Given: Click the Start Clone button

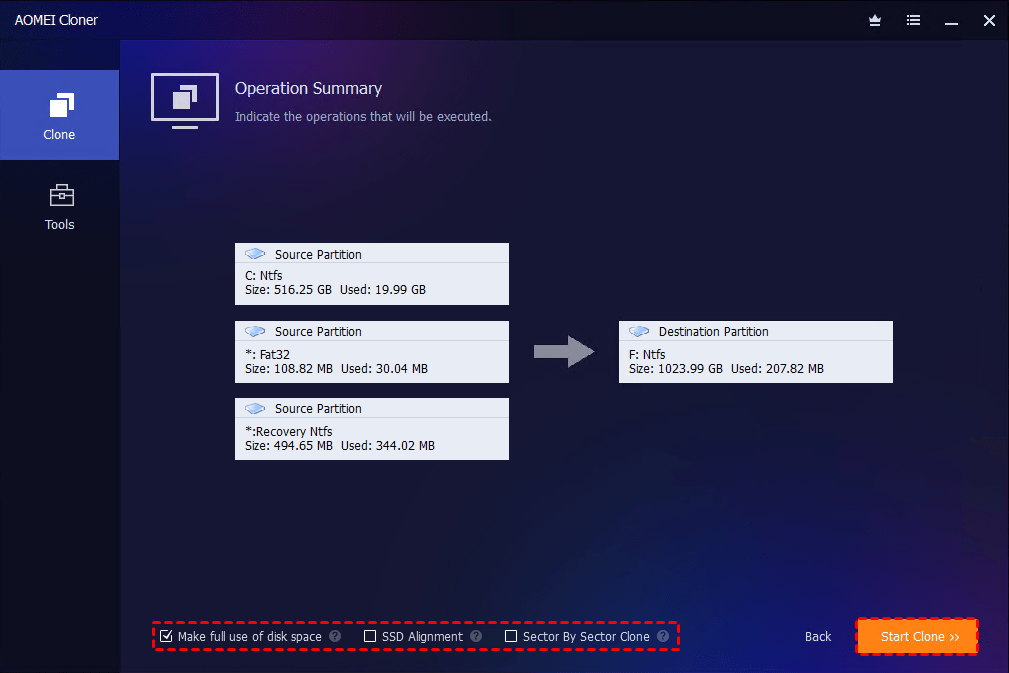Looking at the screenshot, I should 918,636.
